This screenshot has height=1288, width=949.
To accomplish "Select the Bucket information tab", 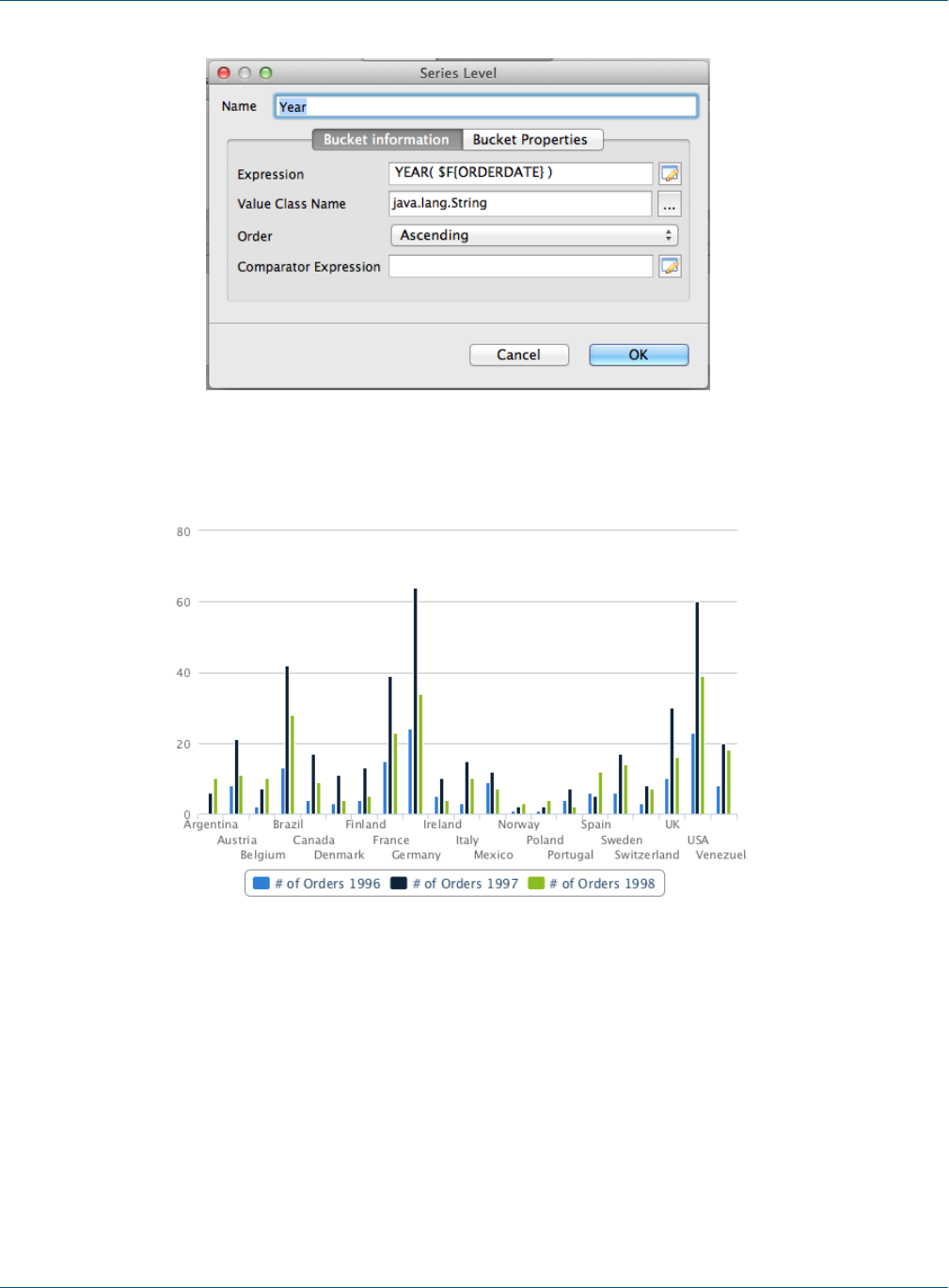I will (387, 139).
